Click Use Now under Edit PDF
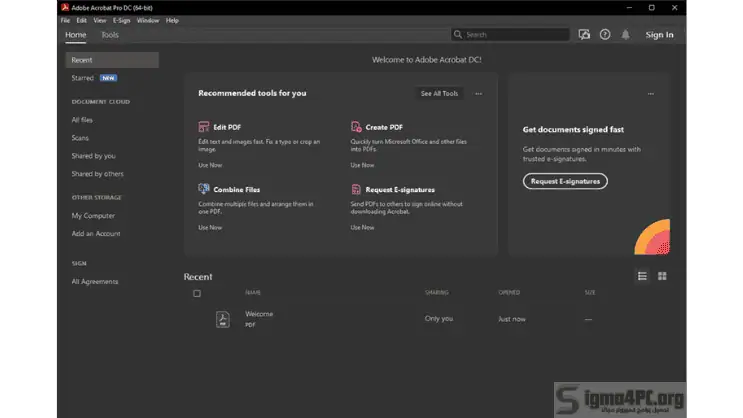The width and height of the screenshot is (743, 418). click(x=210, y=165)
